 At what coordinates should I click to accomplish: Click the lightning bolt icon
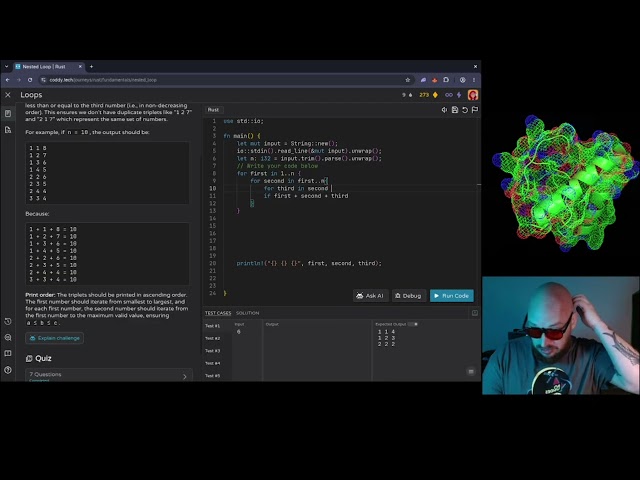[459, 95]
